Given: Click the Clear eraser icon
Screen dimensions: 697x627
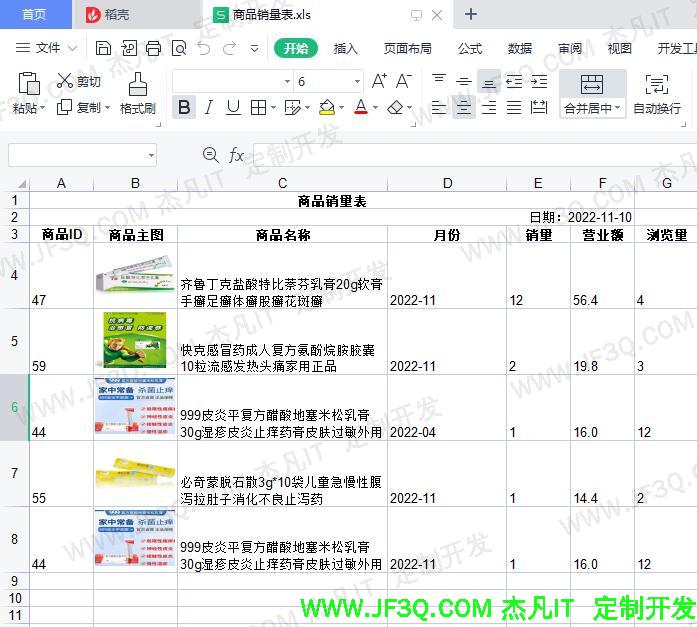Looking at the screenshot, I should coord(395,107).
